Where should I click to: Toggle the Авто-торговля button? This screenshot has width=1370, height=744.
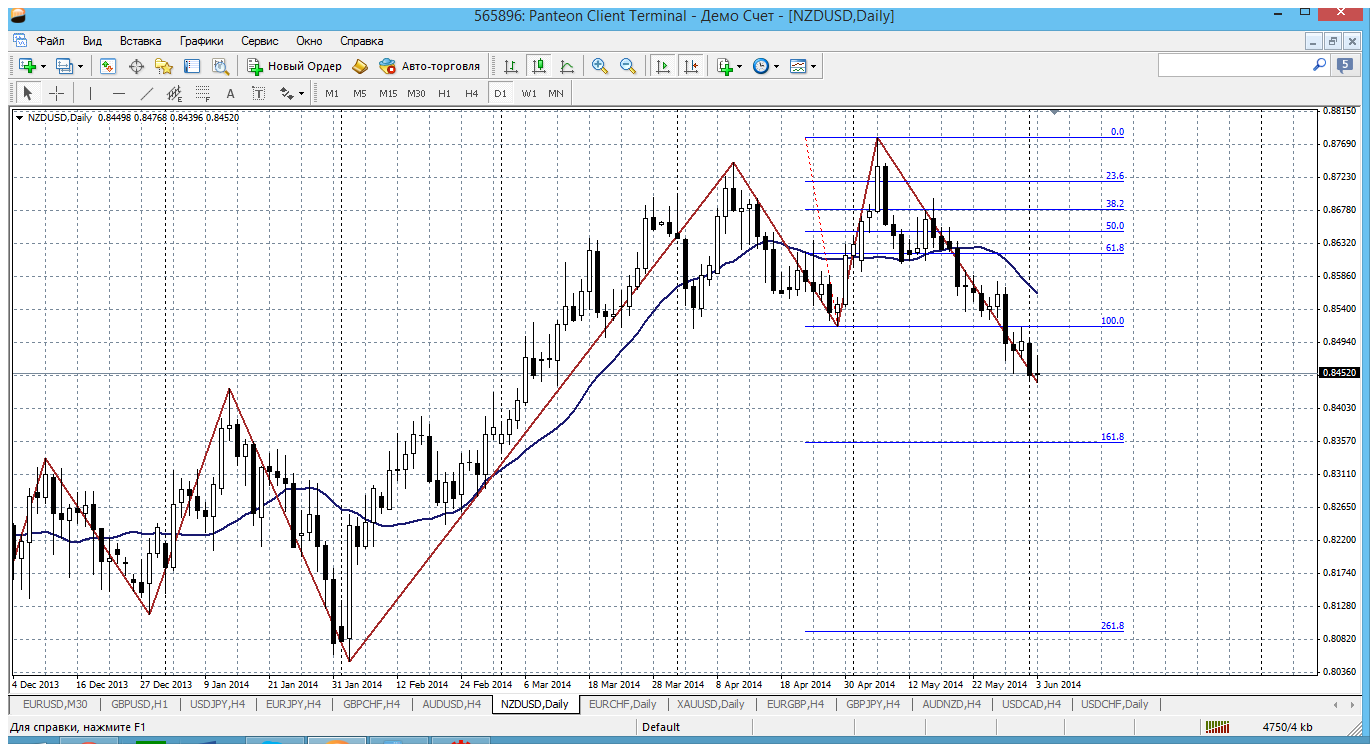coord(430,66)
